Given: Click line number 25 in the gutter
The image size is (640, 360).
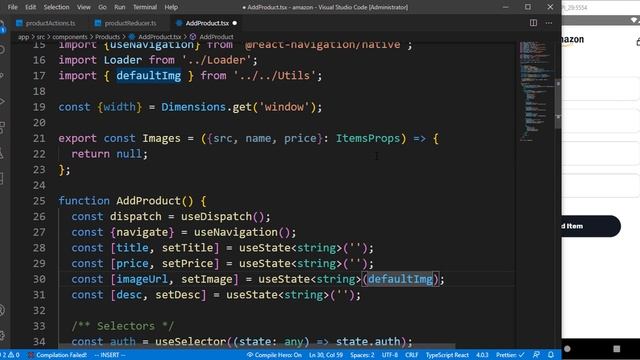Looking at the screenshot, I should [39, 201].
